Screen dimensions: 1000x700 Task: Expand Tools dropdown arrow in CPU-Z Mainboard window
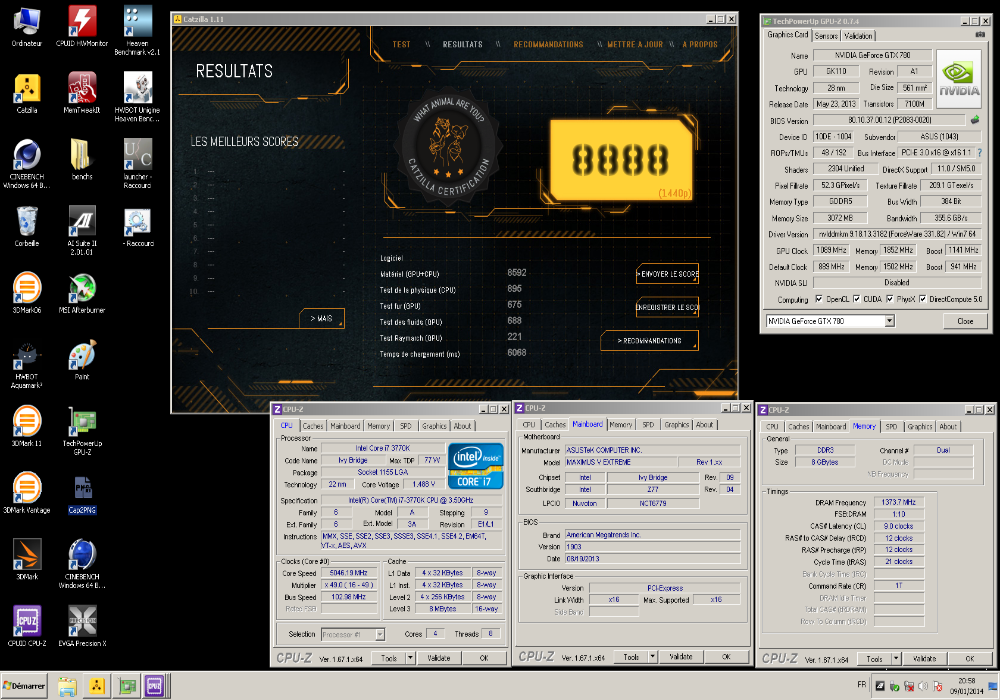(652, 656)
